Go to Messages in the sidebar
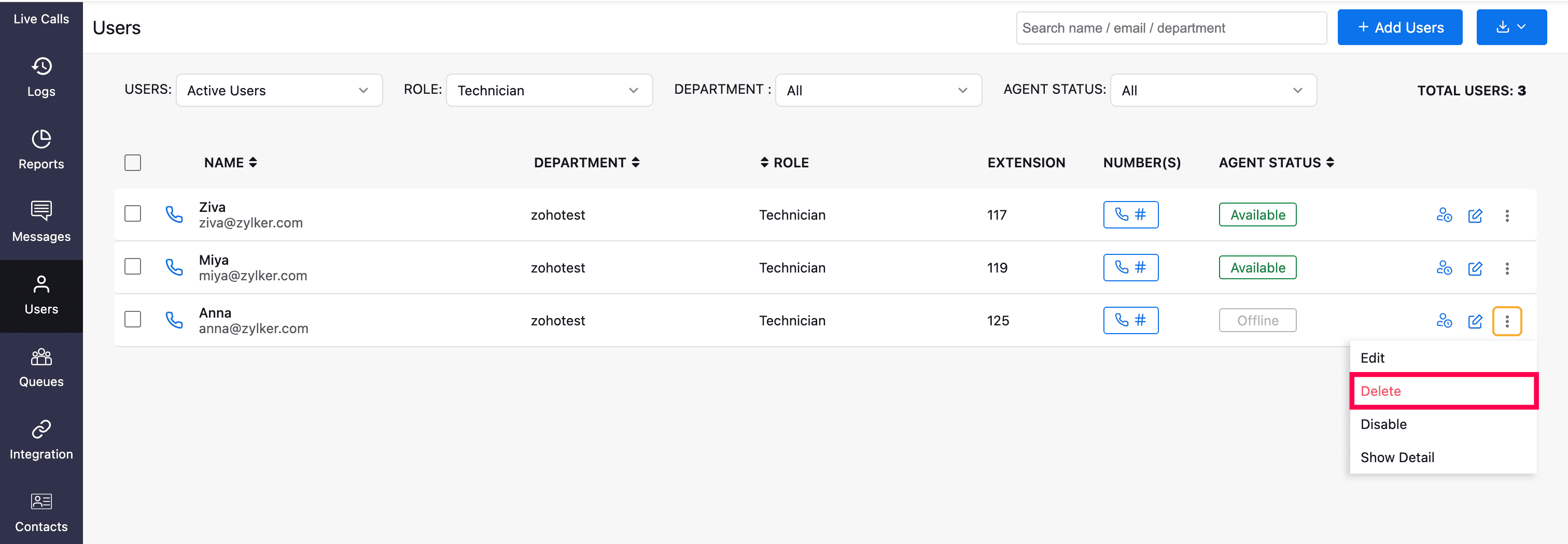 point(41,222)
